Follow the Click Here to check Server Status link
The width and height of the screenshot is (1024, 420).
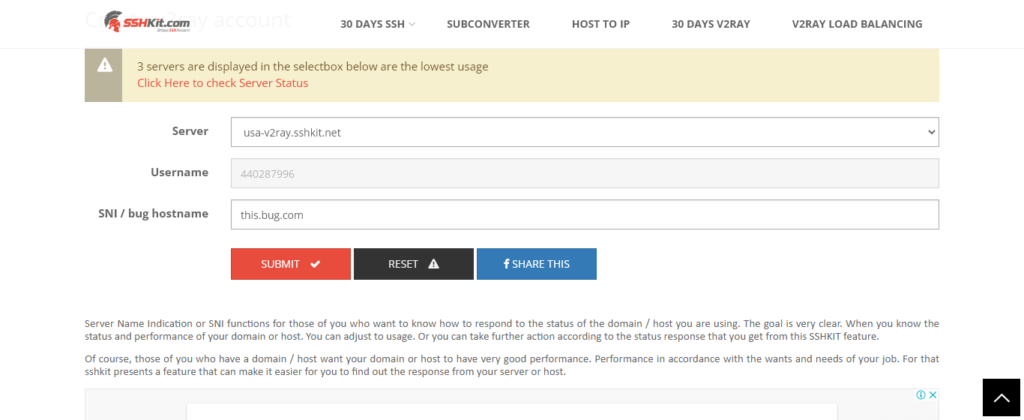click(223, 83)
